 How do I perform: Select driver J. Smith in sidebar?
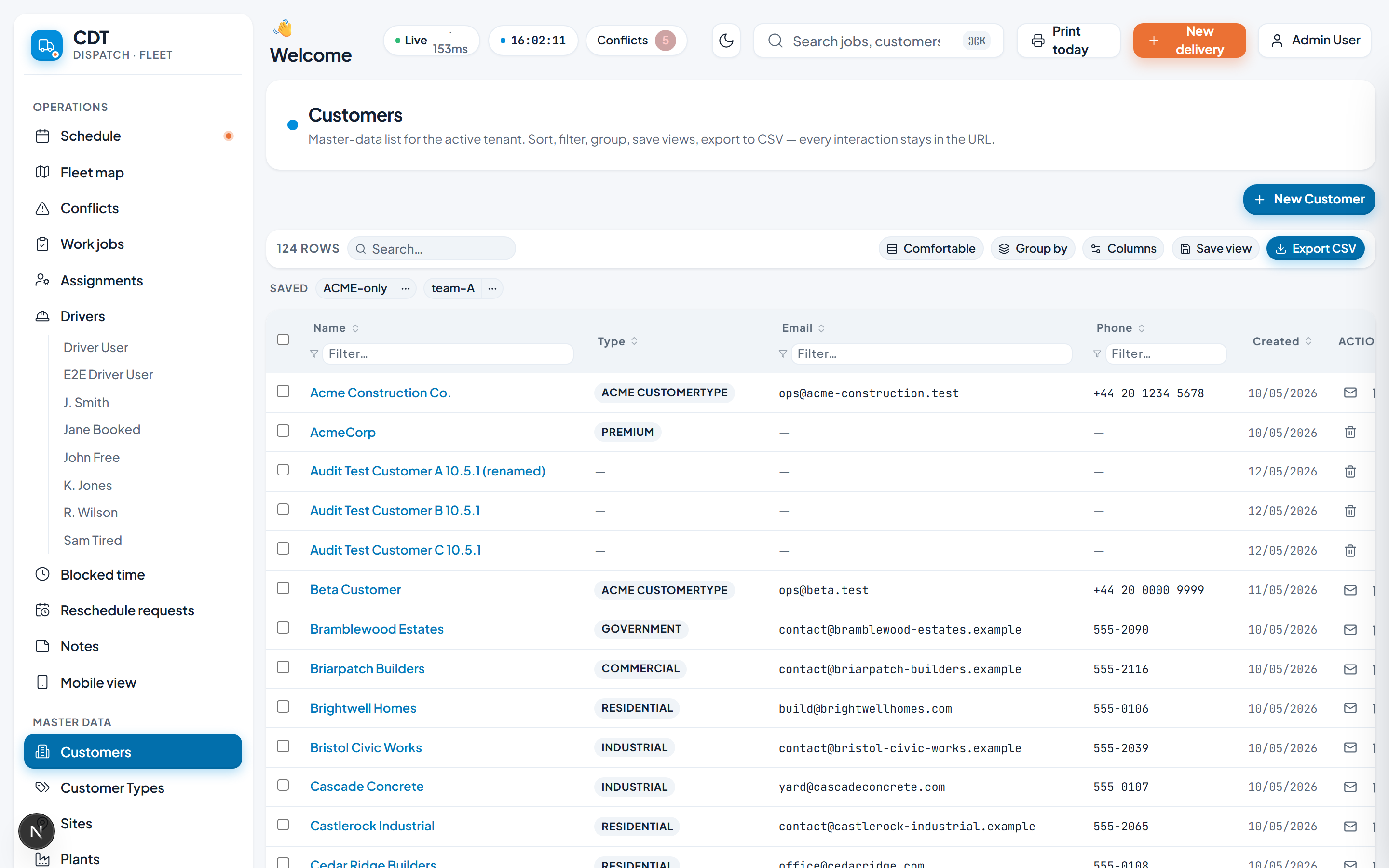click(86, 403)
